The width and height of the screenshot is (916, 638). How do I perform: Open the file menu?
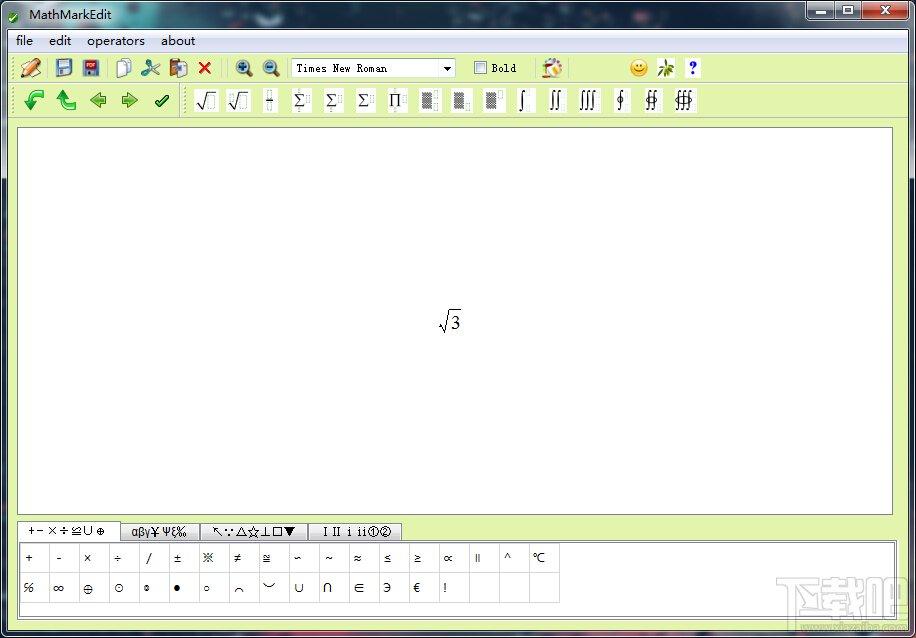[x=25, y=41]
